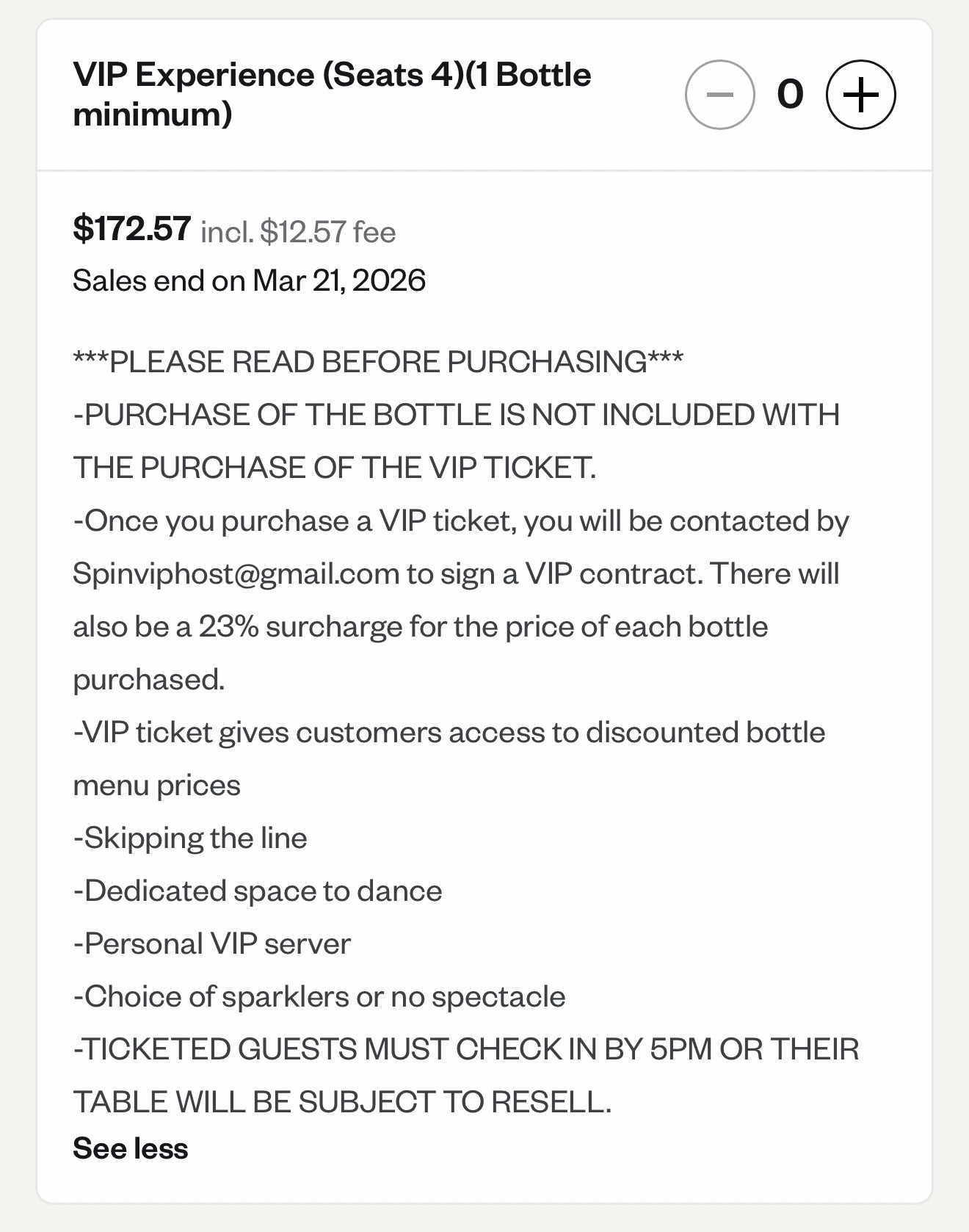Click Choice of sparklers or no spectacle

319,996
